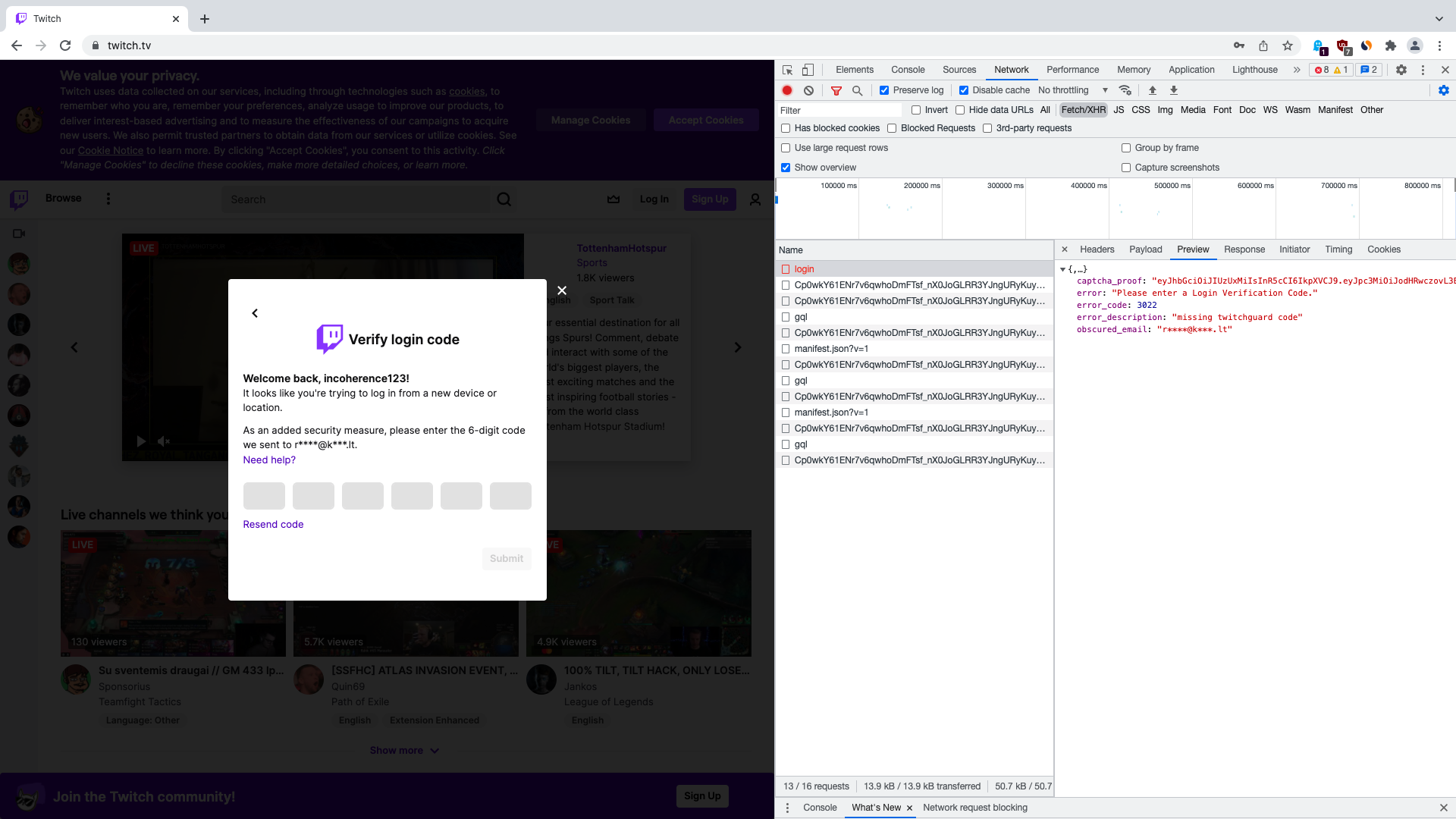Click the import HAR upload icon
Image resolution: width=1456 pixels, height=819 pixels.
click(1153, 90)
